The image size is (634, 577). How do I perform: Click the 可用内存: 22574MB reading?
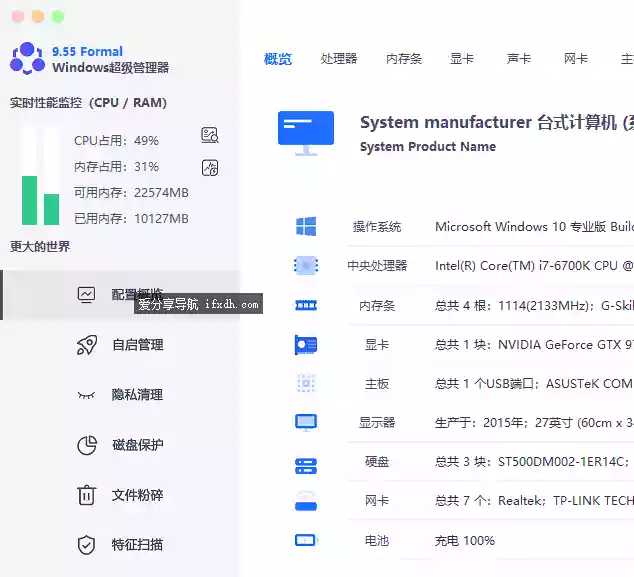coord(131,192)
